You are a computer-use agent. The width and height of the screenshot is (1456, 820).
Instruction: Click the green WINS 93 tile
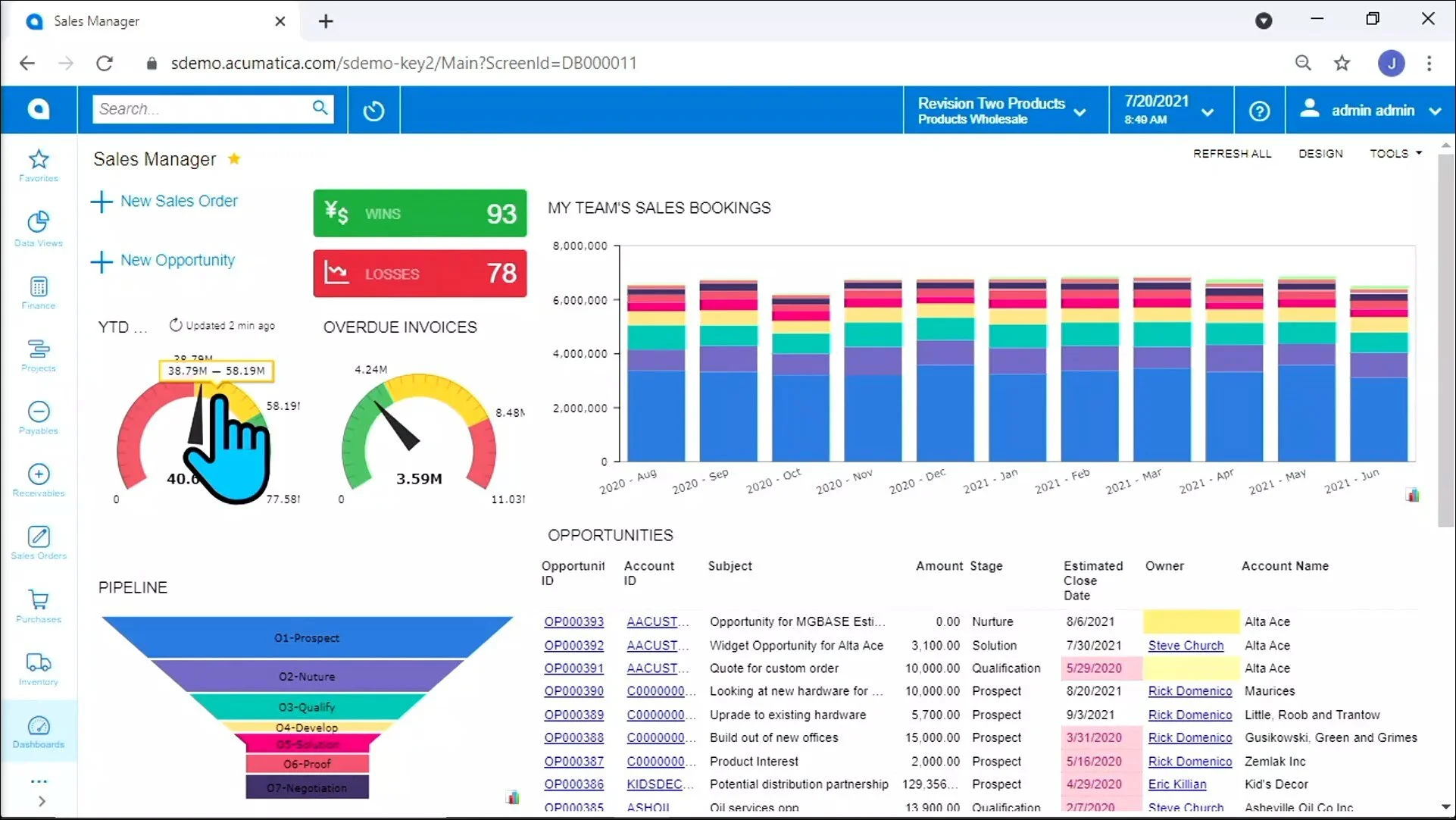click(x=420, y=214)
